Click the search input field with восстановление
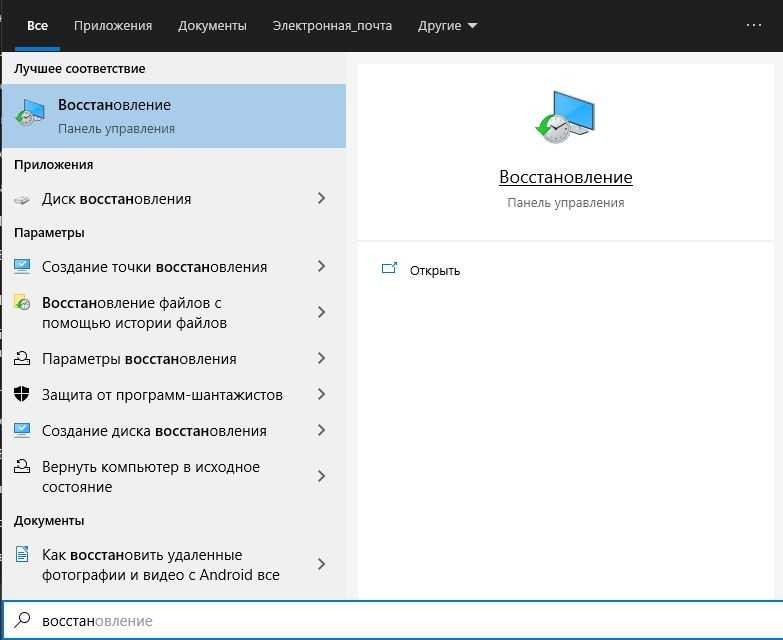The height and width of the screenshot is (640, 783). [392, 621]
